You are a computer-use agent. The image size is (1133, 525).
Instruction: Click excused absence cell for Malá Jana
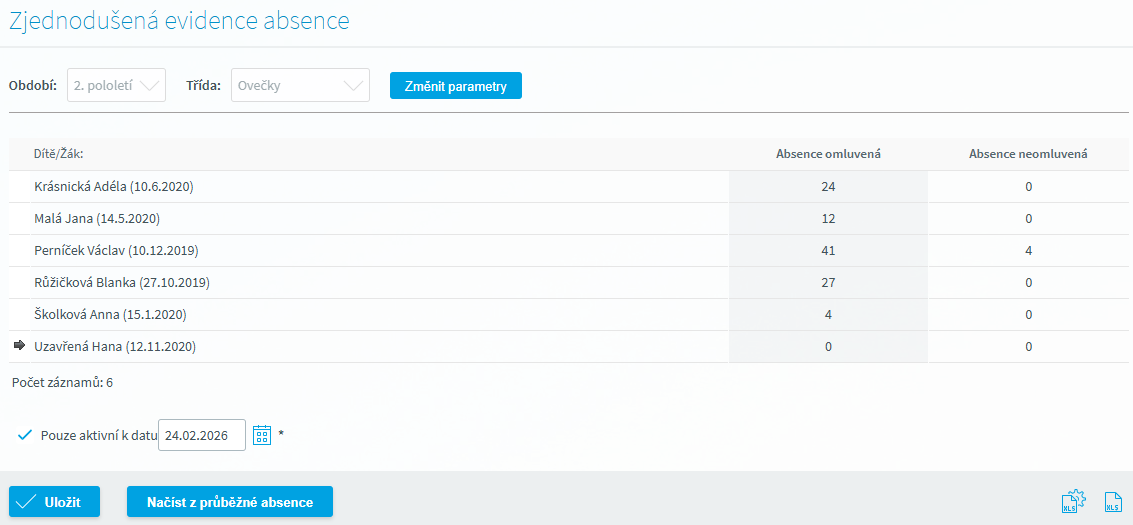(828, 218)
